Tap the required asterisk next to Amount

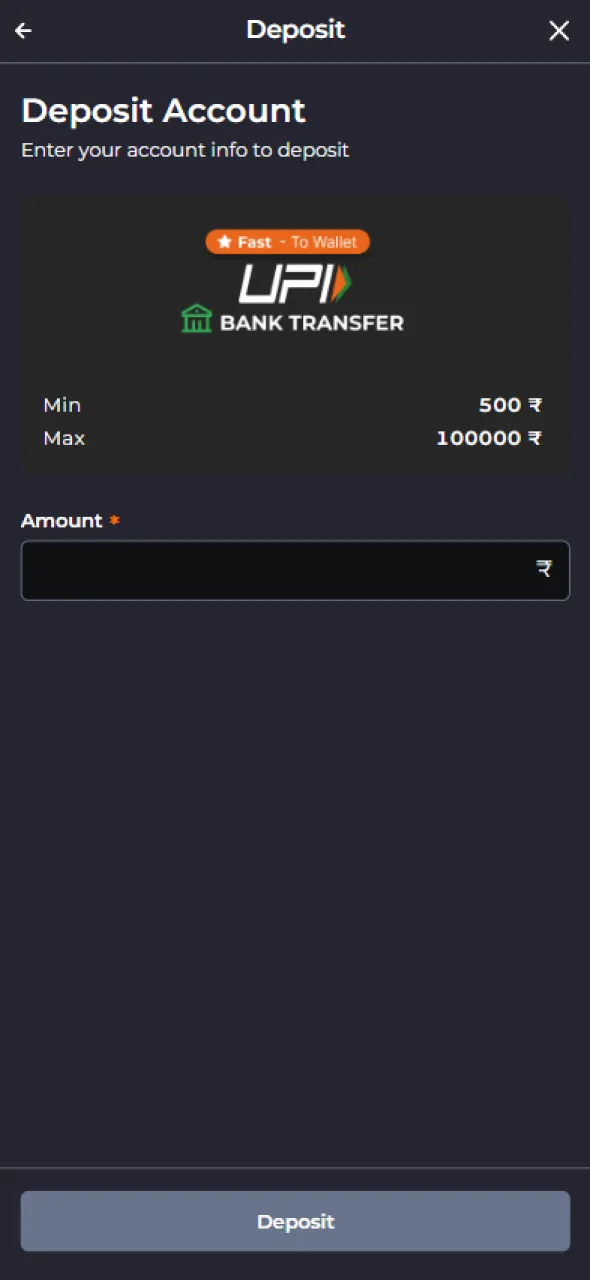pyautogui.click(x=113, y=520)
